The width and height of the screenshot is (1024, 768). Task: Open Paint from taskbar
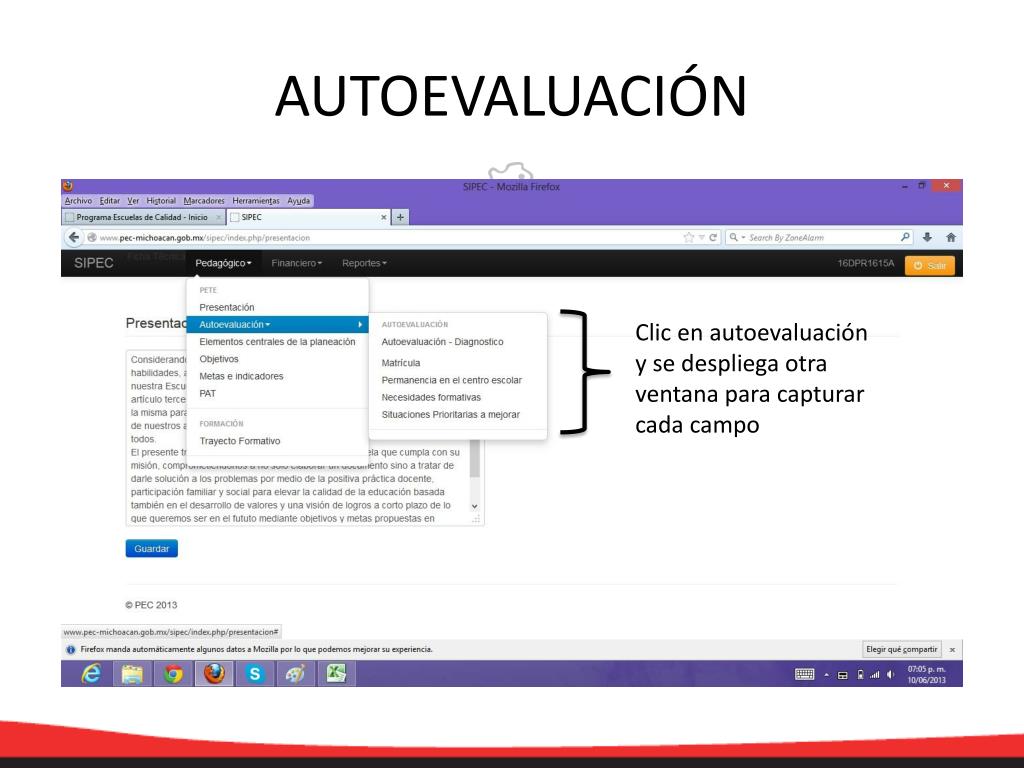295,673
